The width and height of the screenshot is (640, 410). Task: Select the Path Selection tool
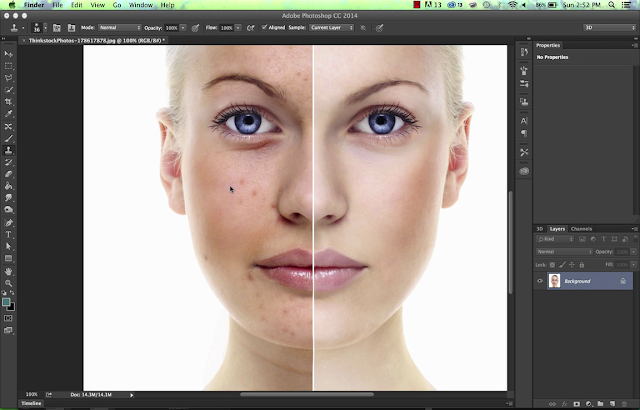pyautogui.click(x=8, y=246)
